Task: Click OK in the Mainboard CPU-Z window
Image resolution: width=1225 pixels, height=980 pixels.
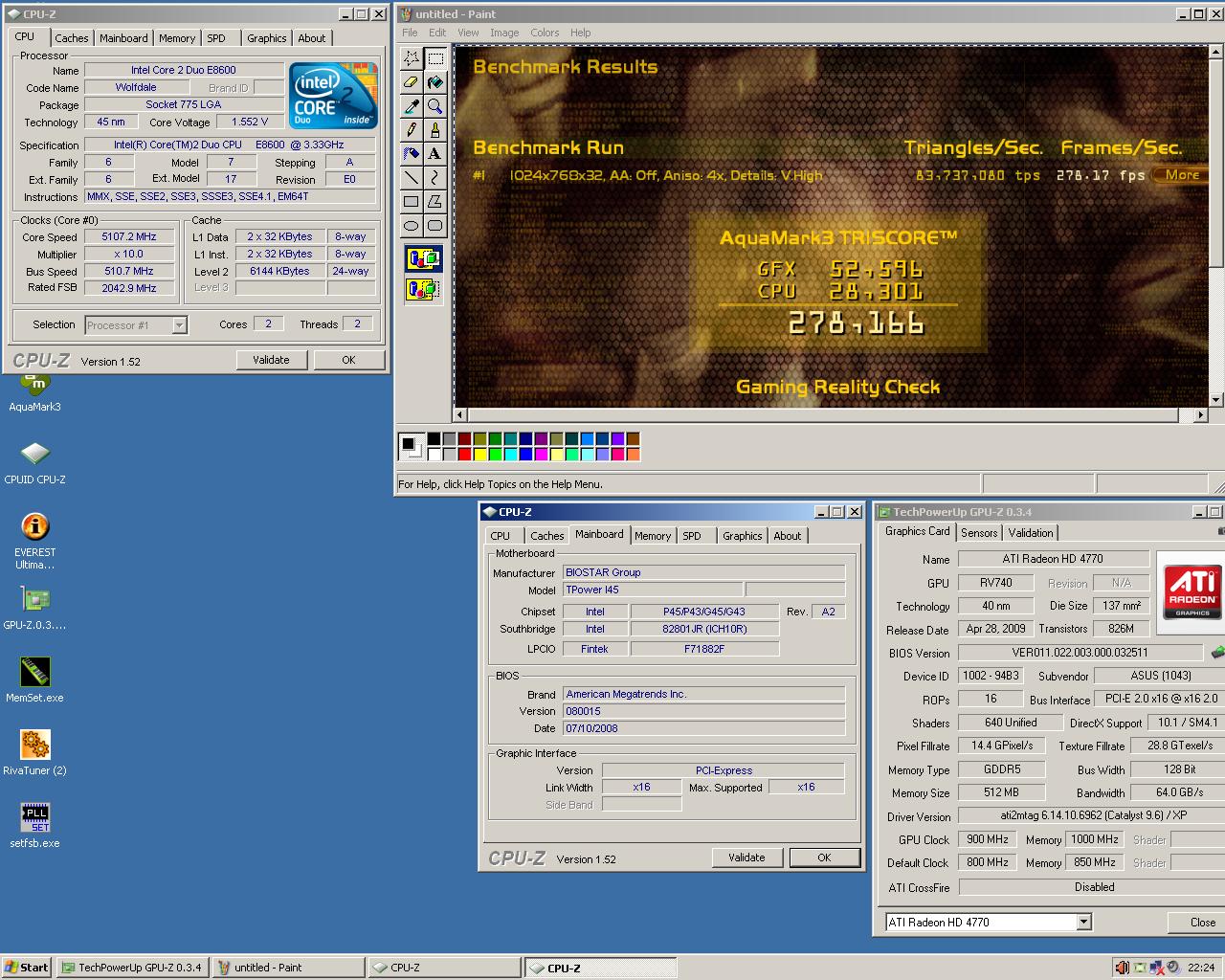Action: 824,857
